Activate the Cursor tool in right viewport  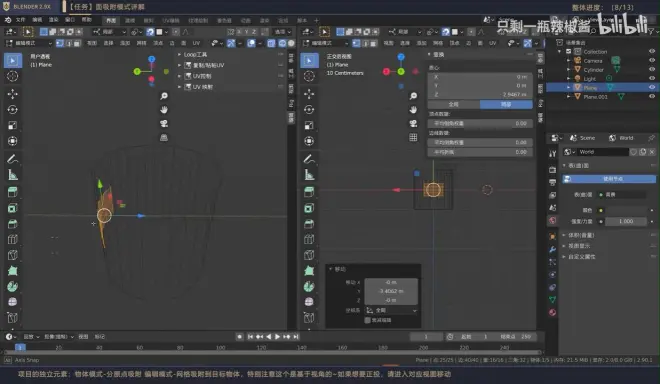click(309, 76)
